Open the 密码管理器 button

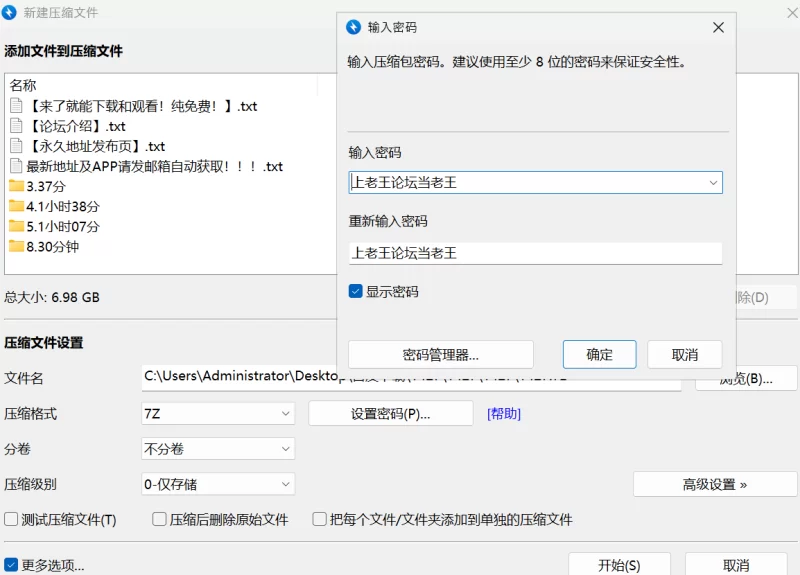[440, 354]
